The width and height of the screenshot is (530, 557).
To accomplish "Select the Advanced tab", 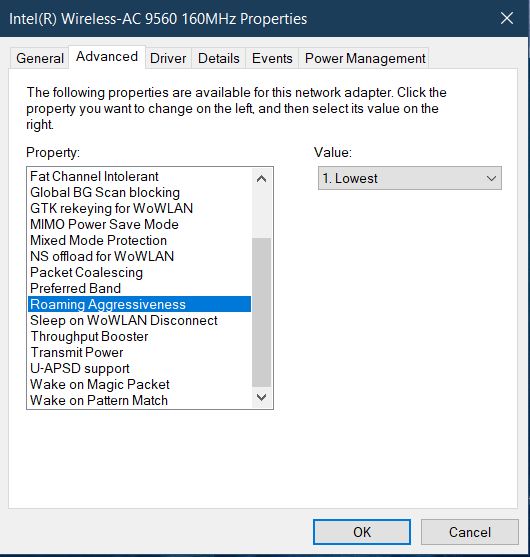I will tap(107, 57).
